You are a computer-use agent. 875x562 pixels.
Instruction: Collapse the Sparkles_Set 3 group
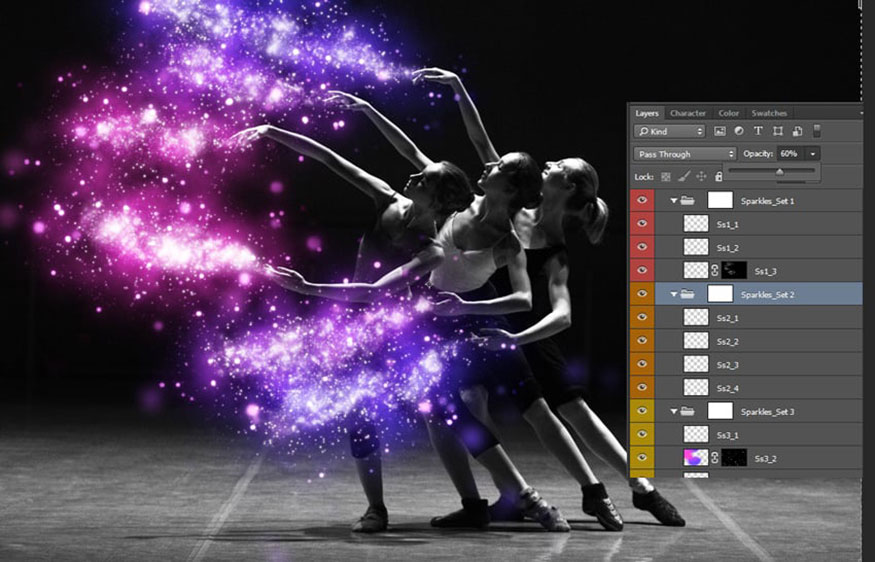tap(674, 411)
